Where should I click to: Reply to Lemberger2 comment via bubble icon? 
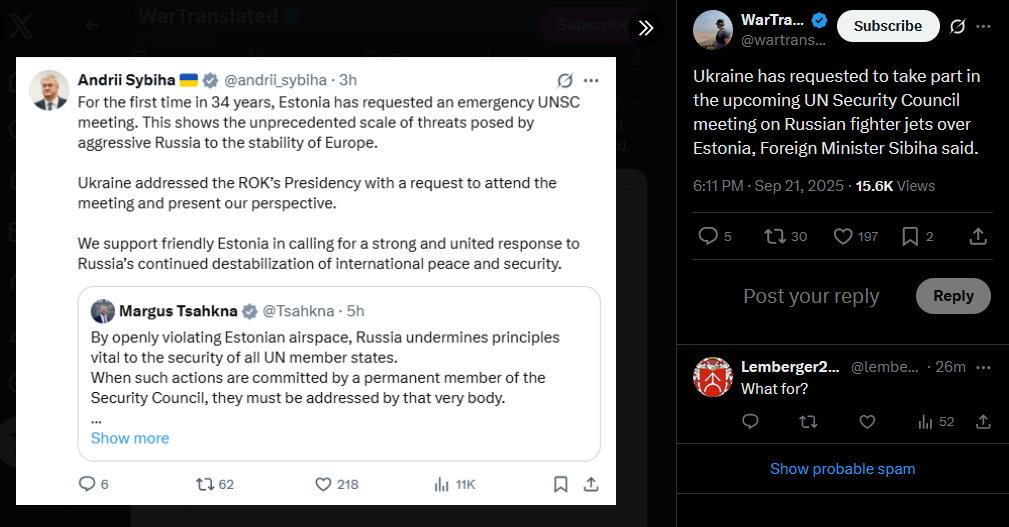point(750,421)
